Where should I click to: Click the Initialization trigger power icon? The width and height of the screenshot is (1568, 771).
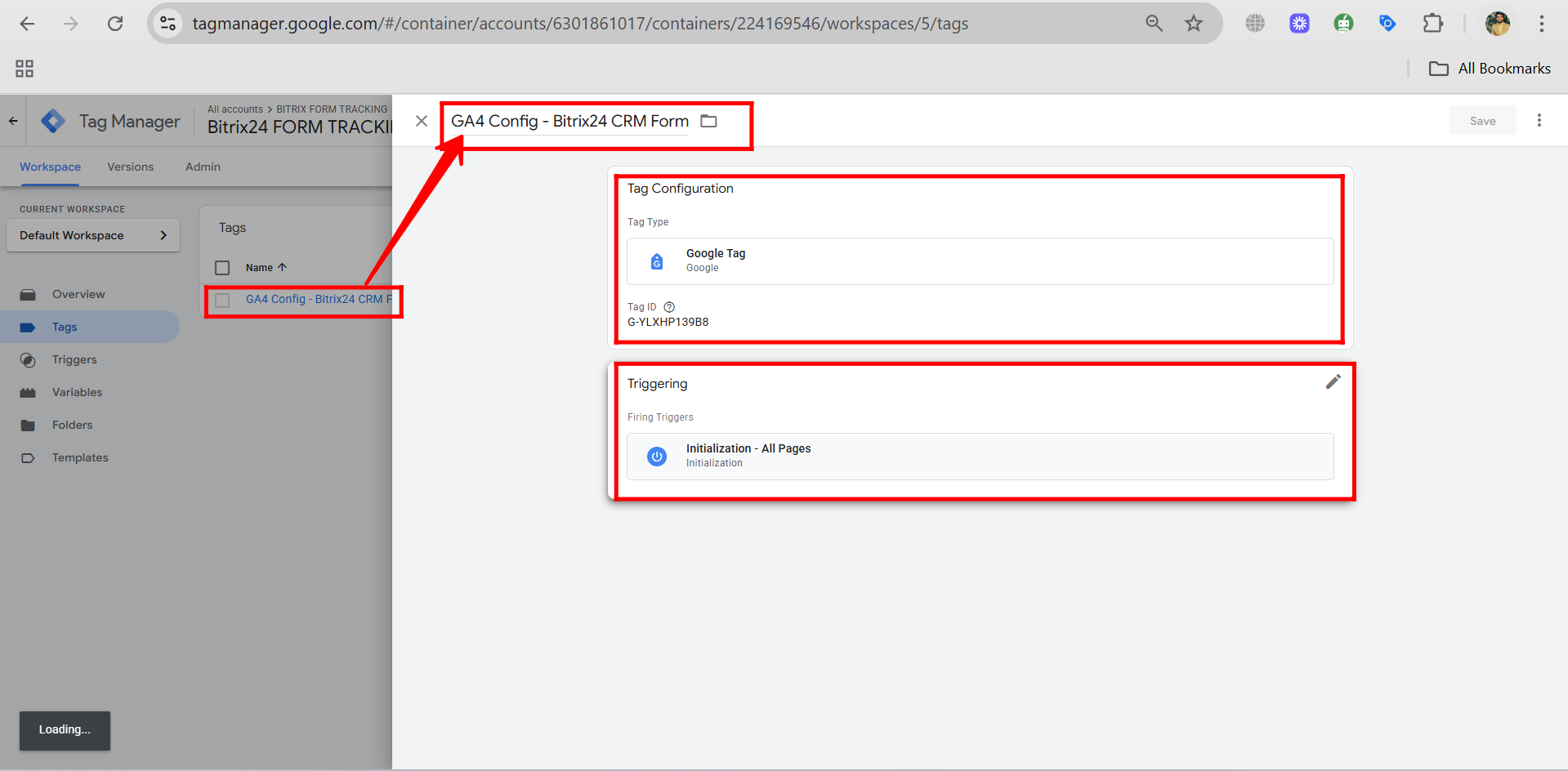[657, 457]
